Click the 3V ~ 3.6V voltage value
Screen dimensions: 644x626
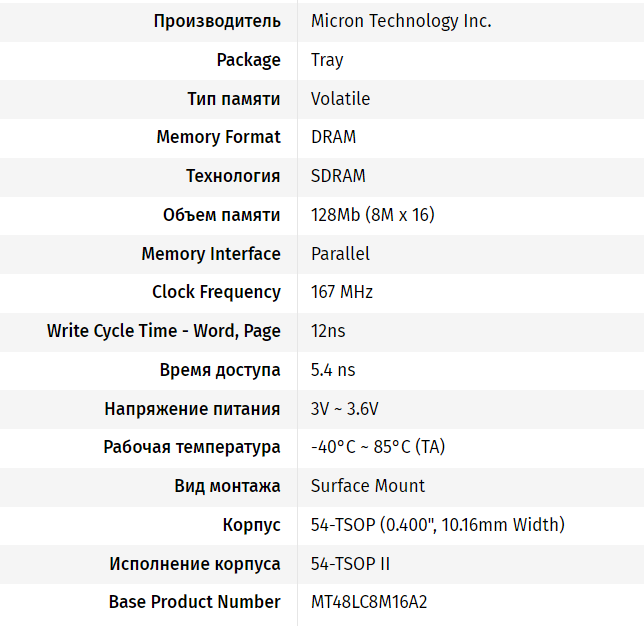344,409
